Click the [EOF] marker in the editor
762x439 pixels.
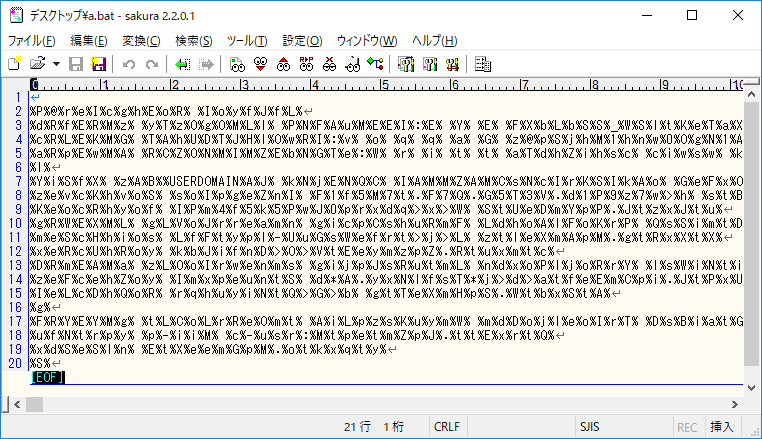48,377
